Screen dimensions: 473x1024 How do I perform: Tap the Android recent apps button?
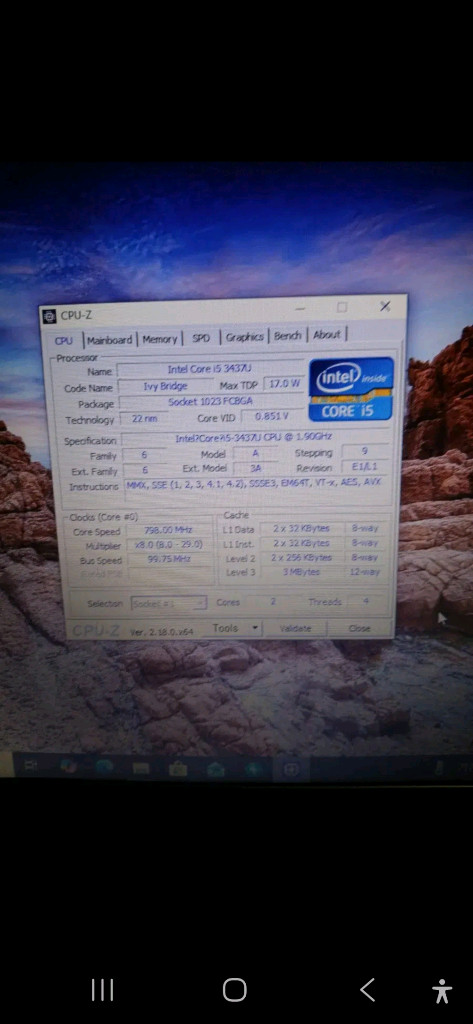pos(102,990)
